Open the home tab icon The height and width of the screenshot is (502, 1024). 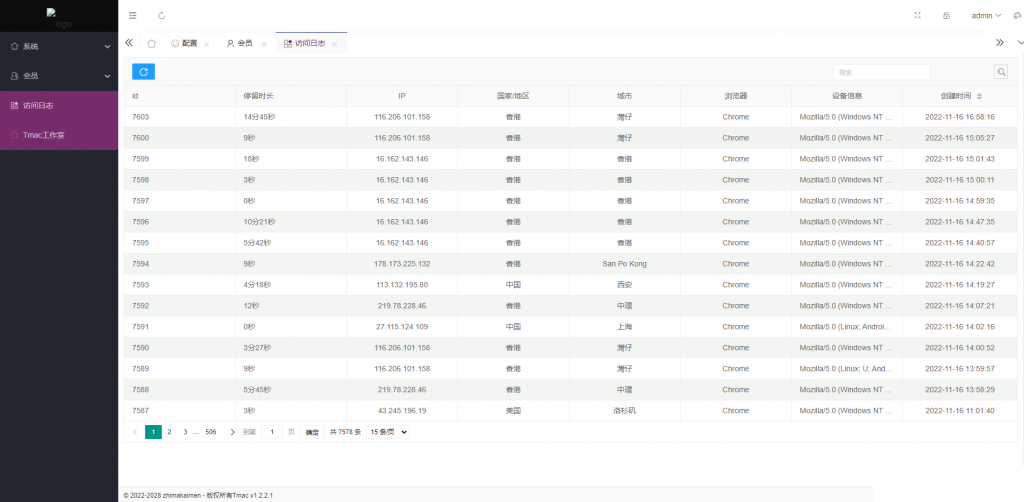151,44
